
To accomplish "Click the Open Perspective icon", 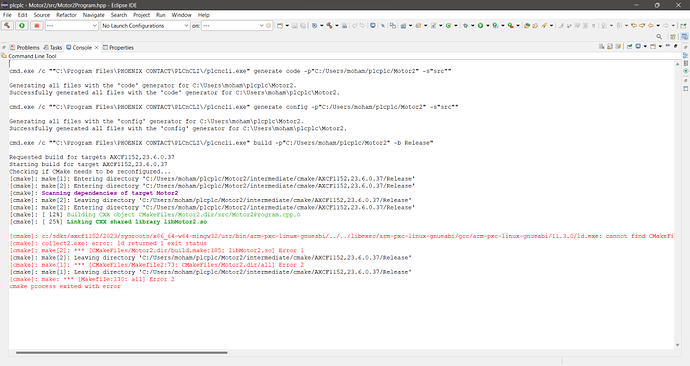I will (673, 37).
